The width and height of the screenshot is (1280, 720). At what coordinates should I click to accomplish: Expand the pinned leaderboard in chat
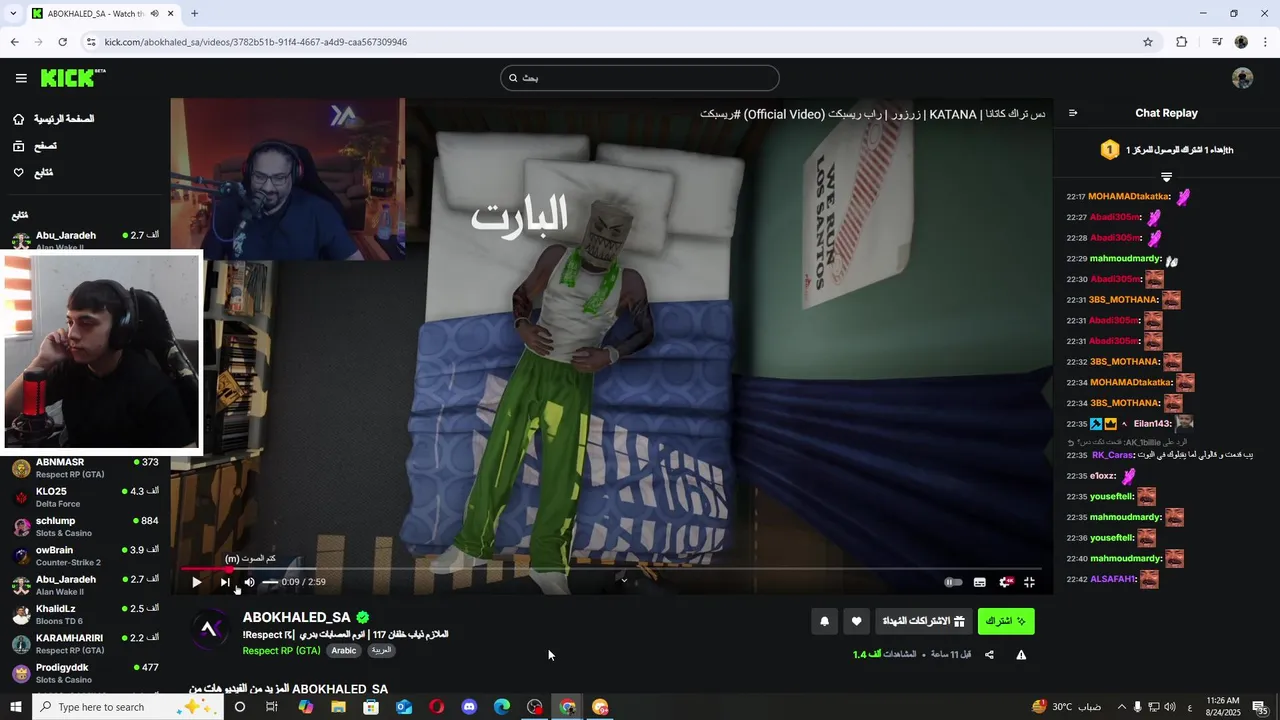pos(1166,177)
